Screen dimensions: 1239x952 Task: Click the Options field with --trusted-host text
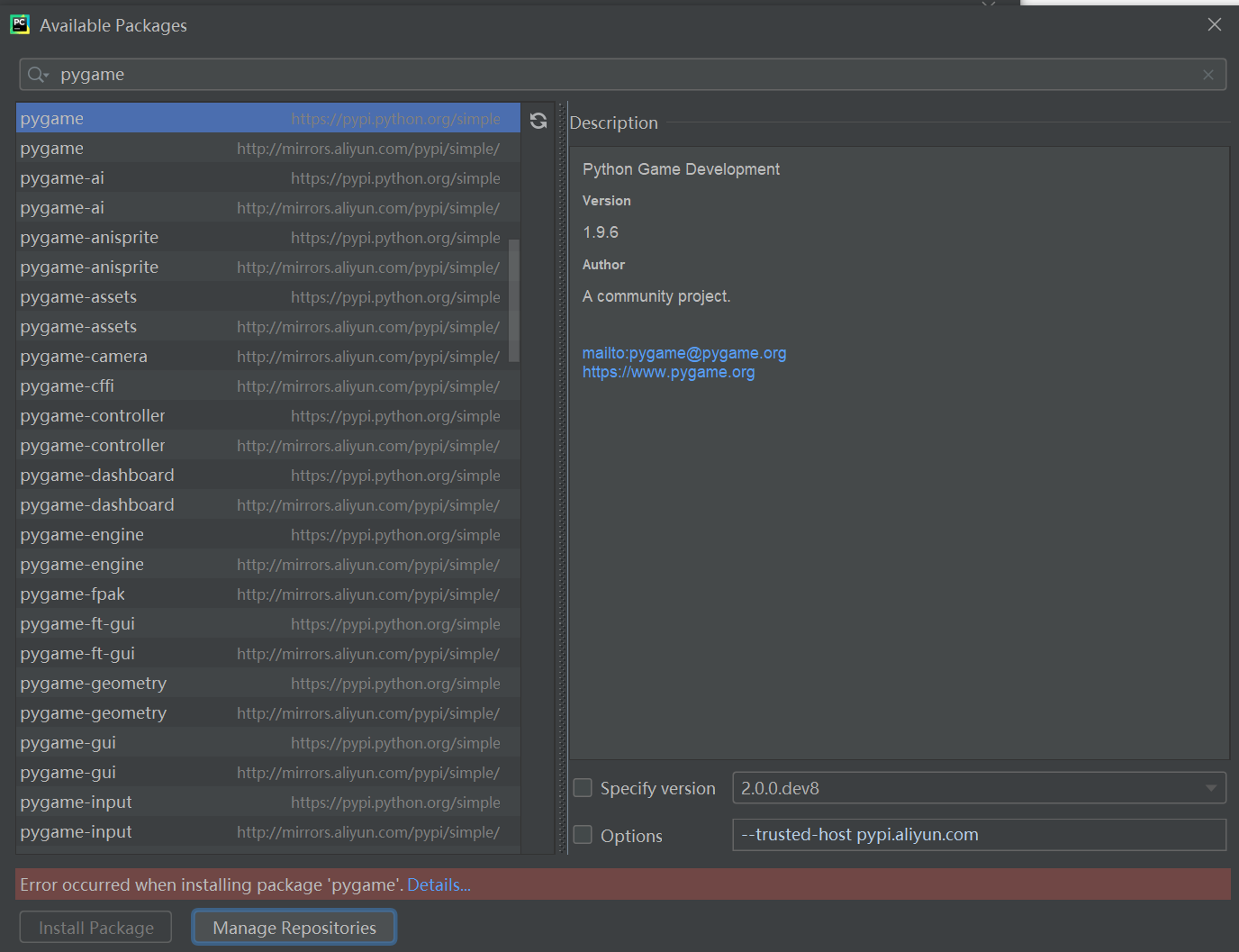pos(980,835)
